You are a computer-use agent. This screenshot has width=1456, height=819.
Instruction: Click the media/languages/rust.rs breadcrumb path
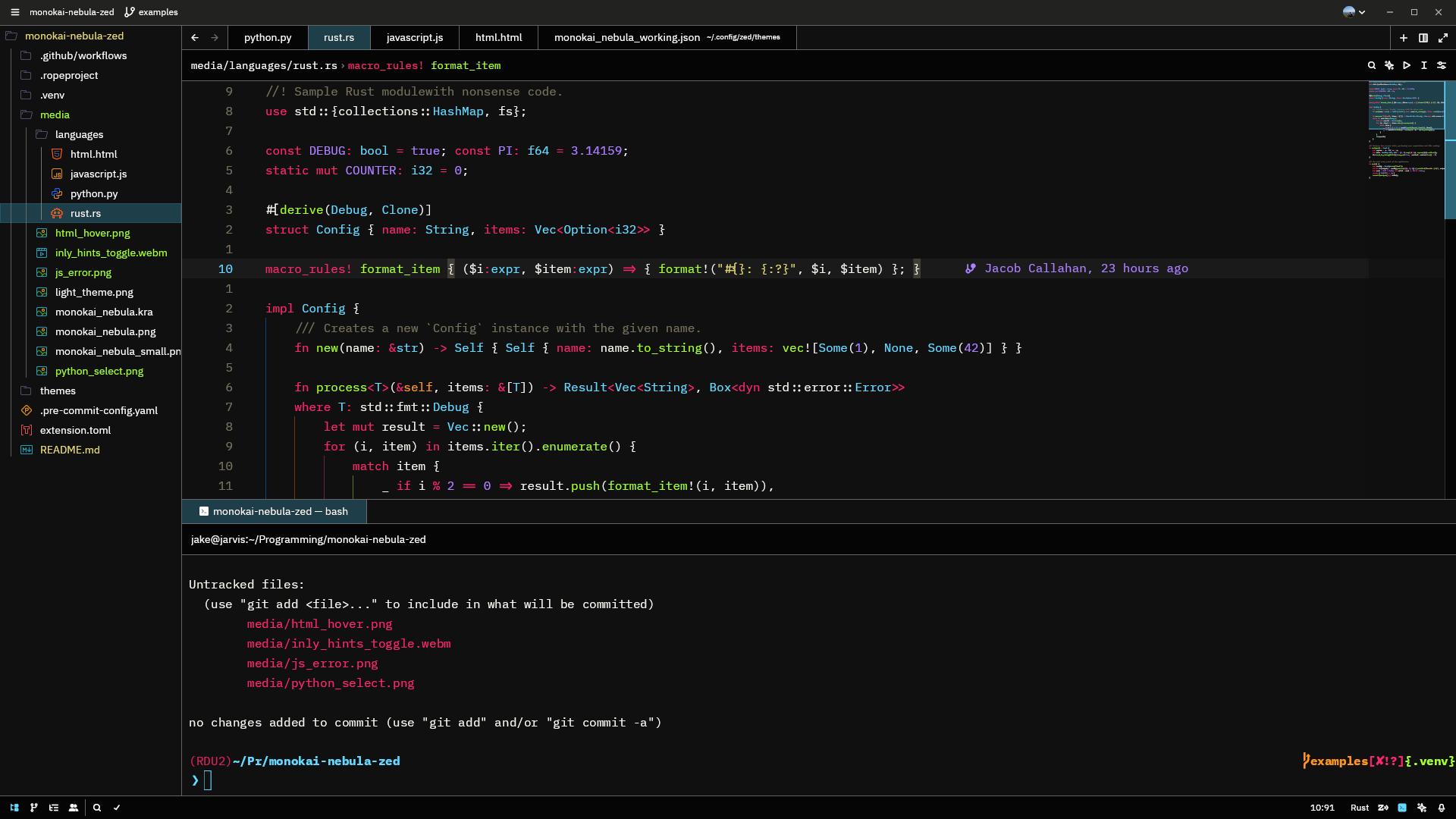click(264, 65)
